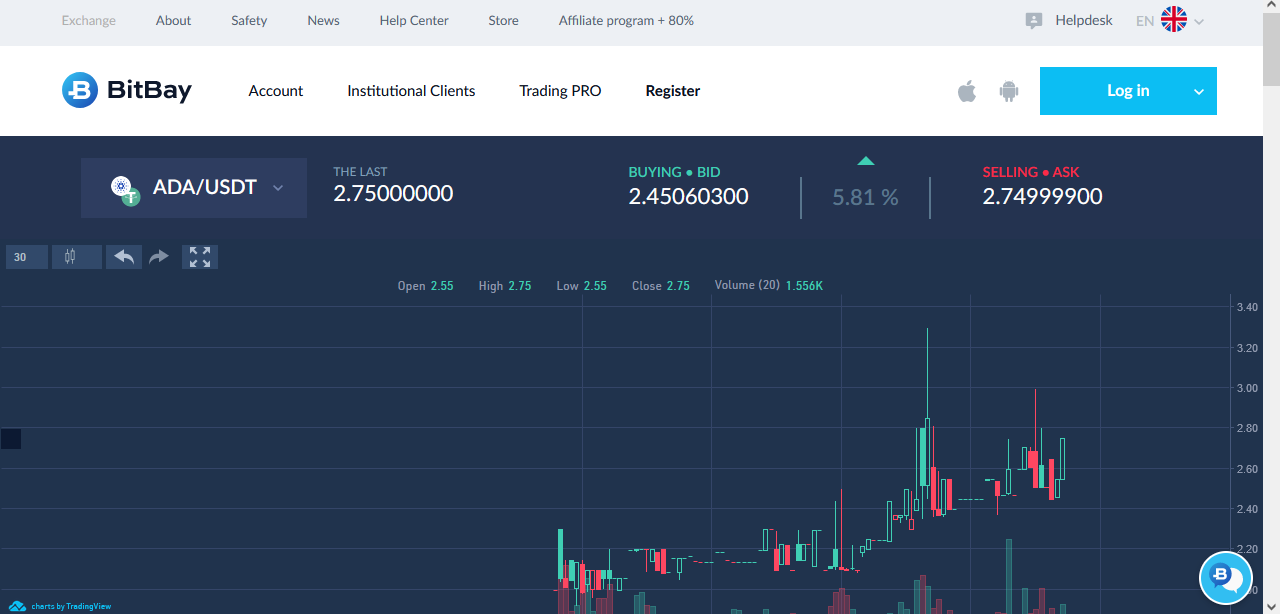
Task: Click the Helpdesk chat icon
Action: (x=1034, y=21)
